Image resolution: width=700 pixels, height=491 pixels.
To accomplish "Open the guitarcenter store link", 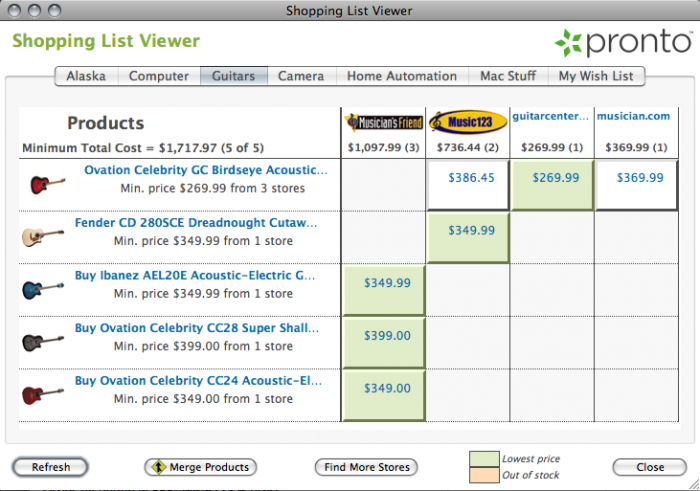I will [550, 116].
